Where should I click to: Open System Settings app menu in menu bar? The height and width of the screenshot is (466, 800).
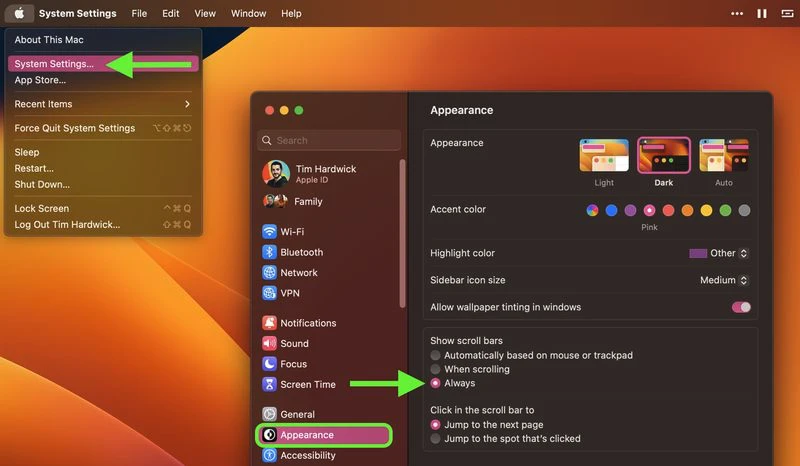(78, 13)
